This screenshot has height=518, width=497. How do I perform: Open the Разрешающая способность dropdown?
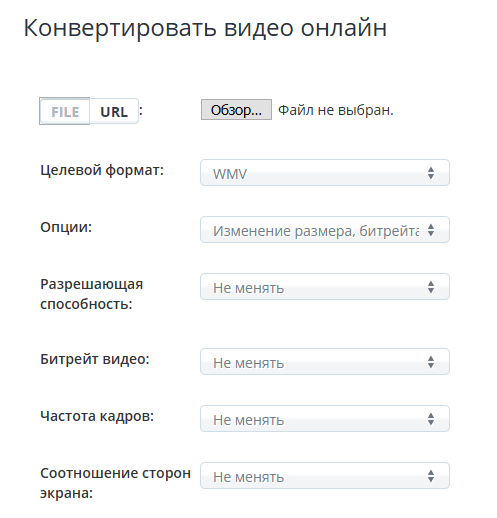pos(325,287)
